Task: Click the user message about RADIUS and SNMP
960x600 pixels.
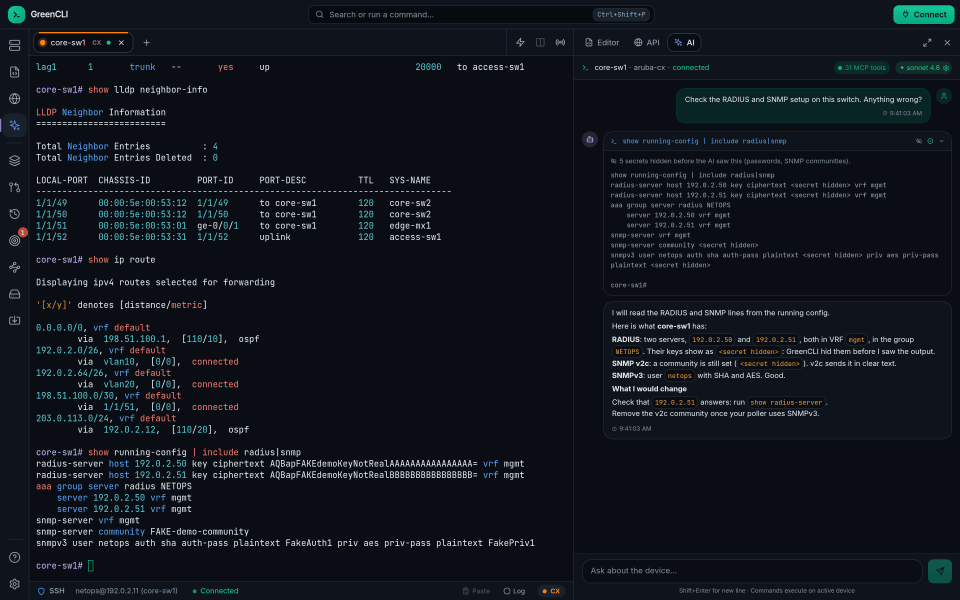Action: coord(803,105)
